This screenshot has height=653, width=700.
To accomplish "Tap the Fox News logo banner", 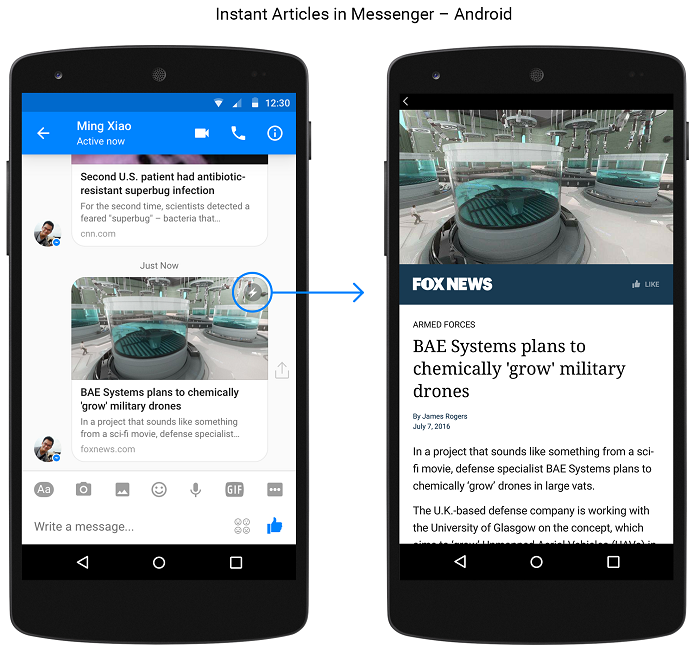I will (x=452, y=284).
